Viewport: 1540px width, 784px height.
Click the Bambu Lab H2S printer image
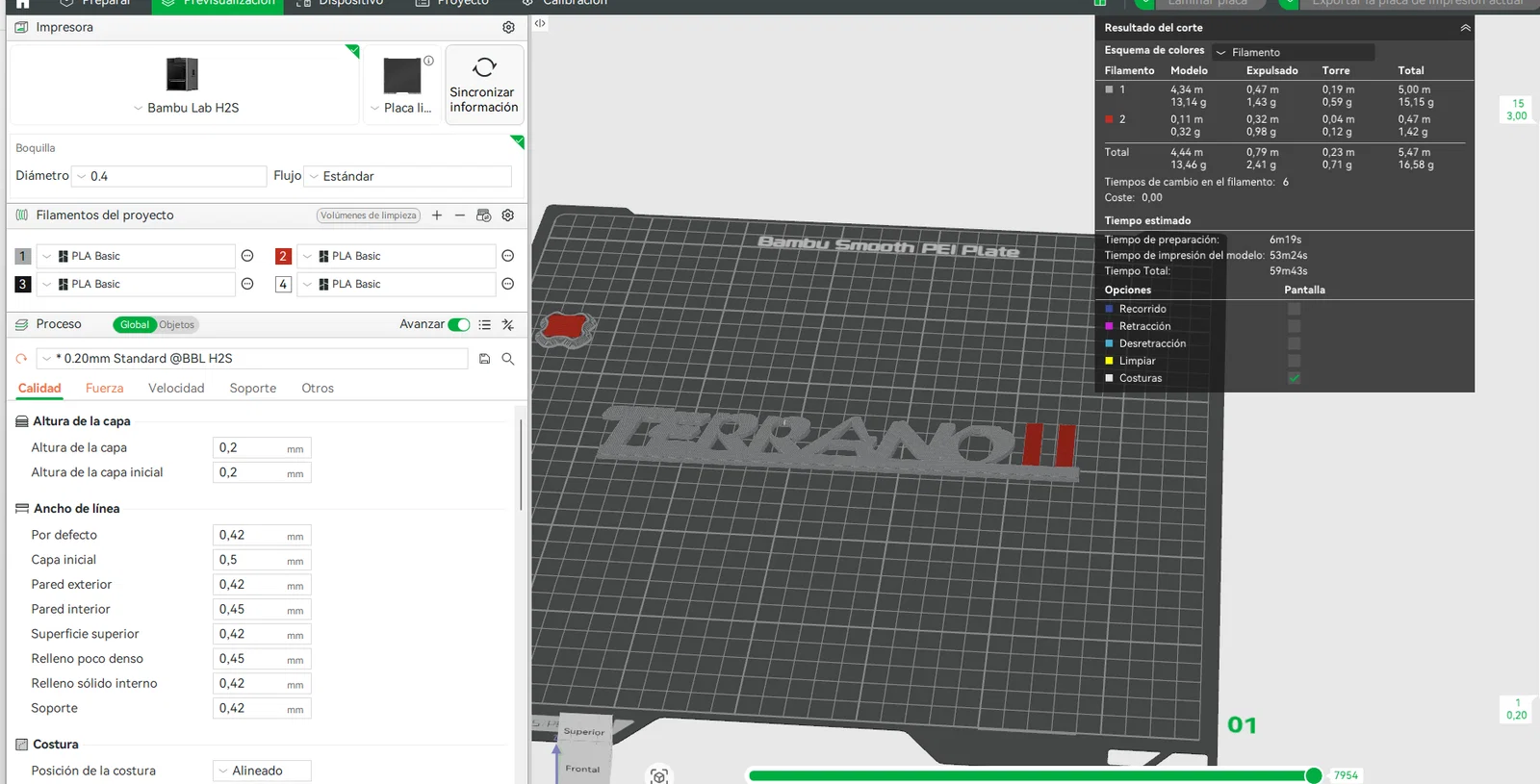(x=182, y=74)
